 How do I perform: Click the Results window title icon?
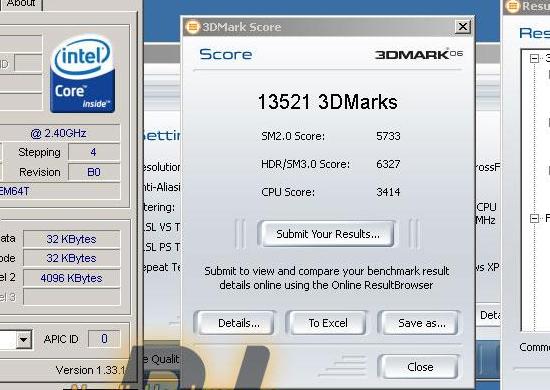[x=513, y=6]
